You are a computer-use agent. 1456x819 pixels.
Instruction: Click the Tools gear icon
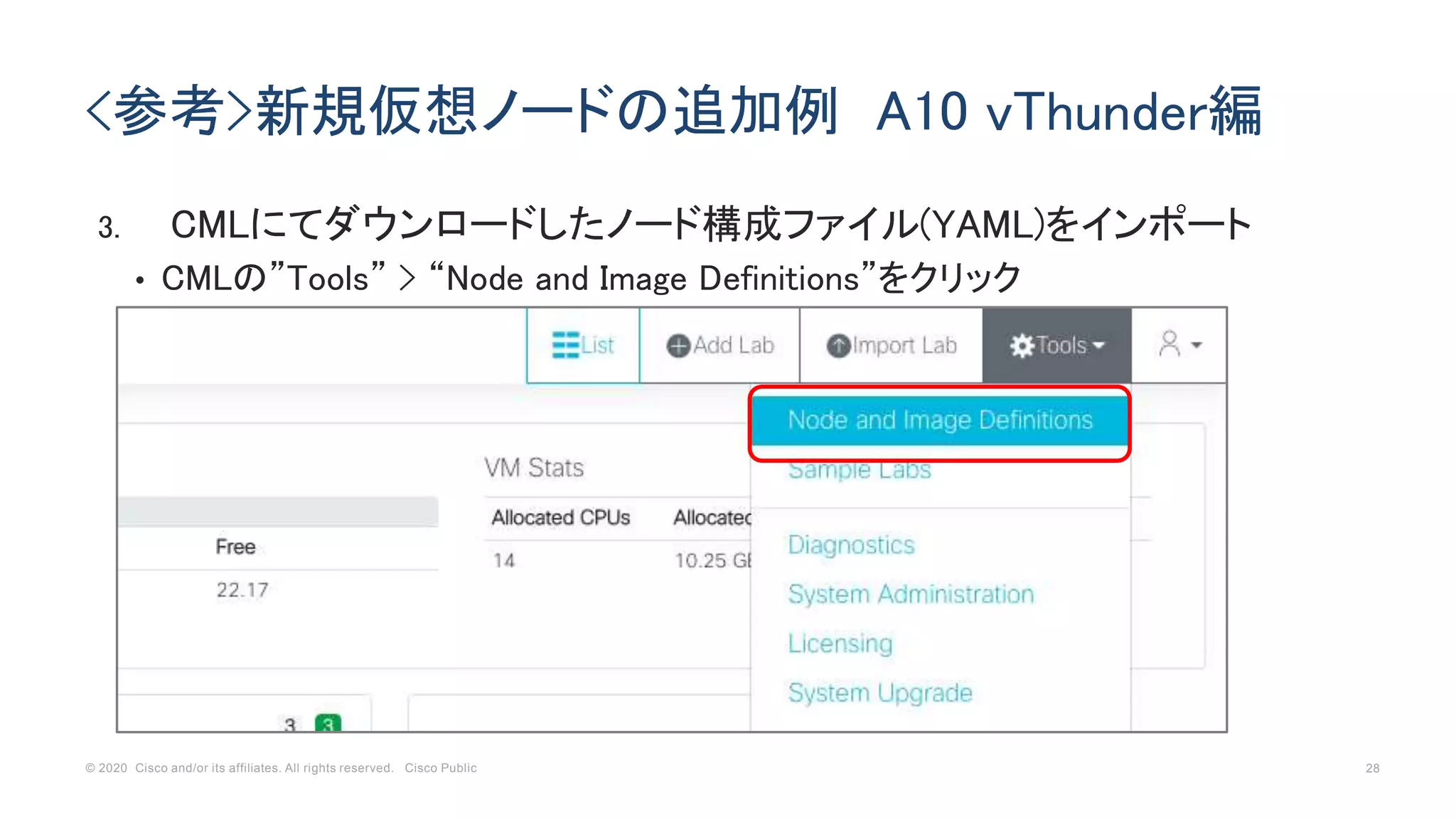click(1022, 346)
